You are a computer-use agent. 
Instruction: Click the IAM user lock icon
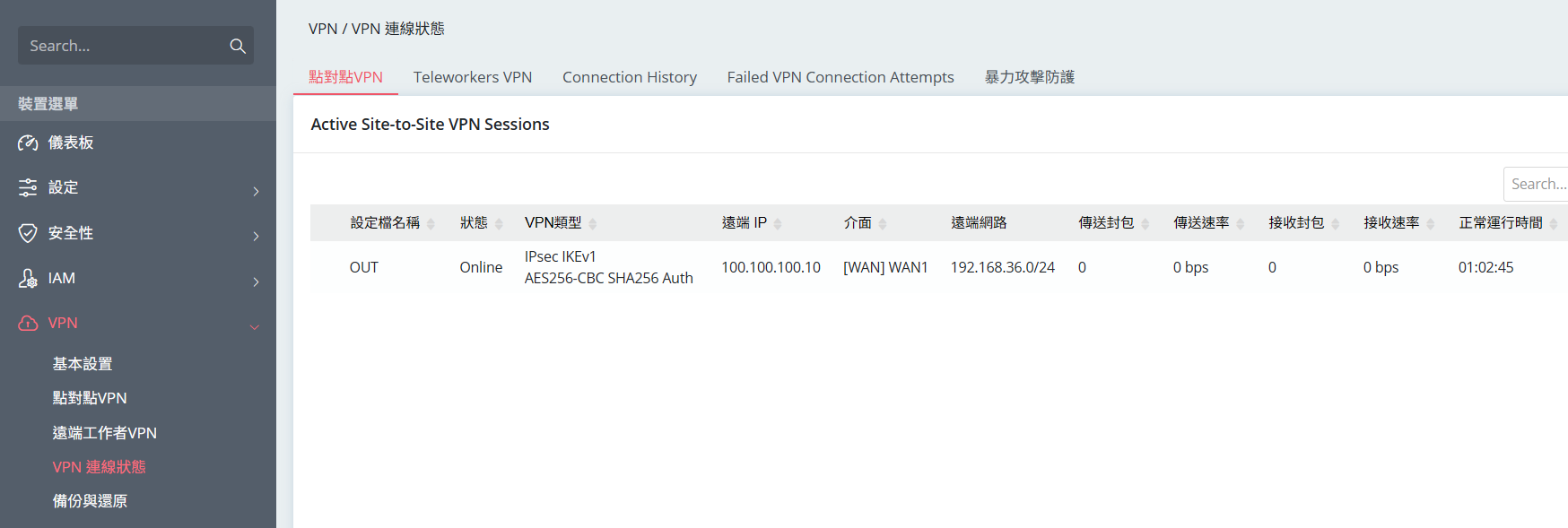(28, 278)
